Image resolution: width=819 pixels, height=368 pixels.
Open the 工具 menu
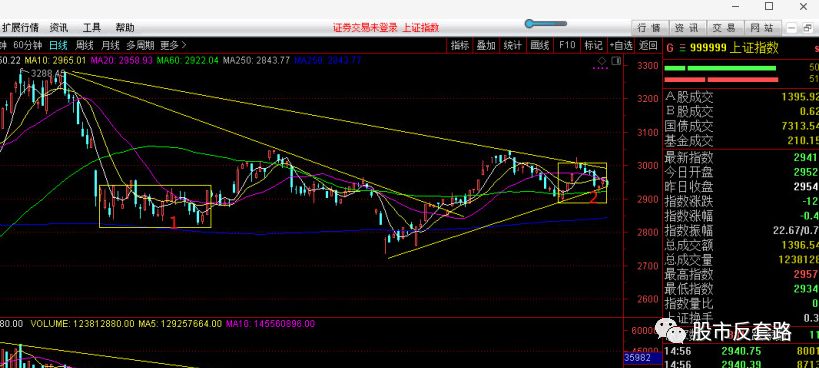91,28
